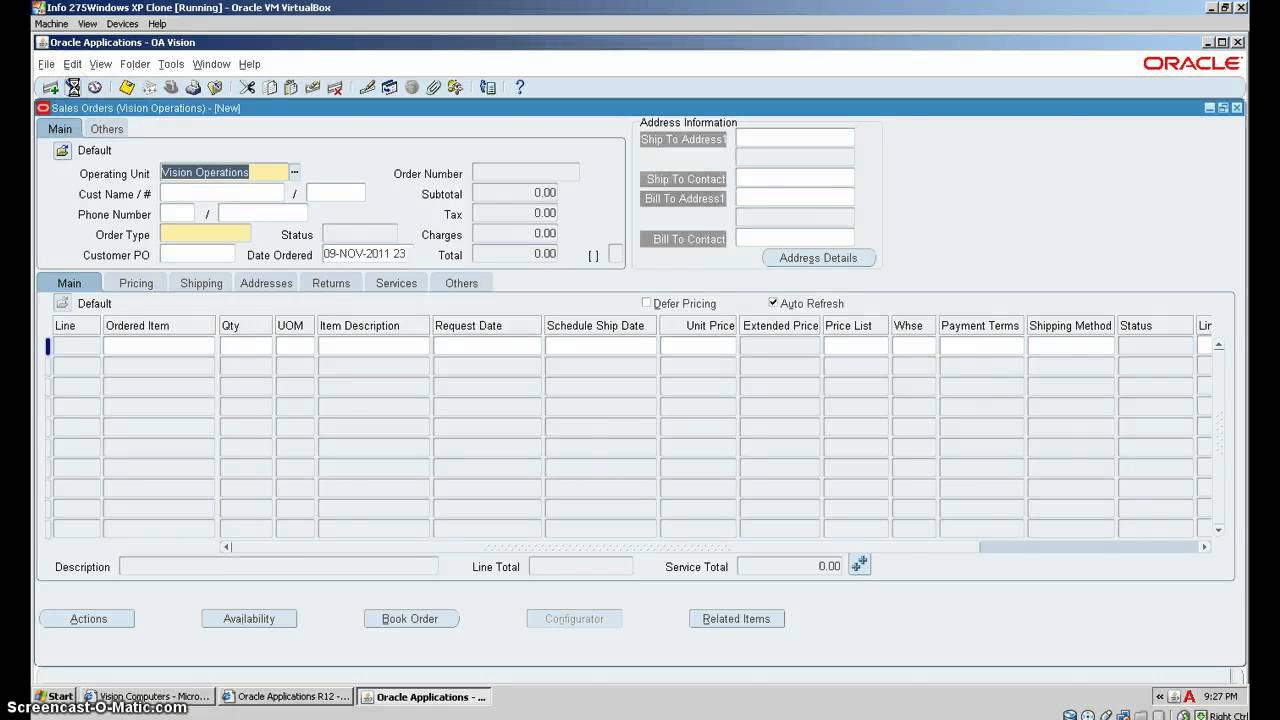Click the Book Order button

(410, 619)
